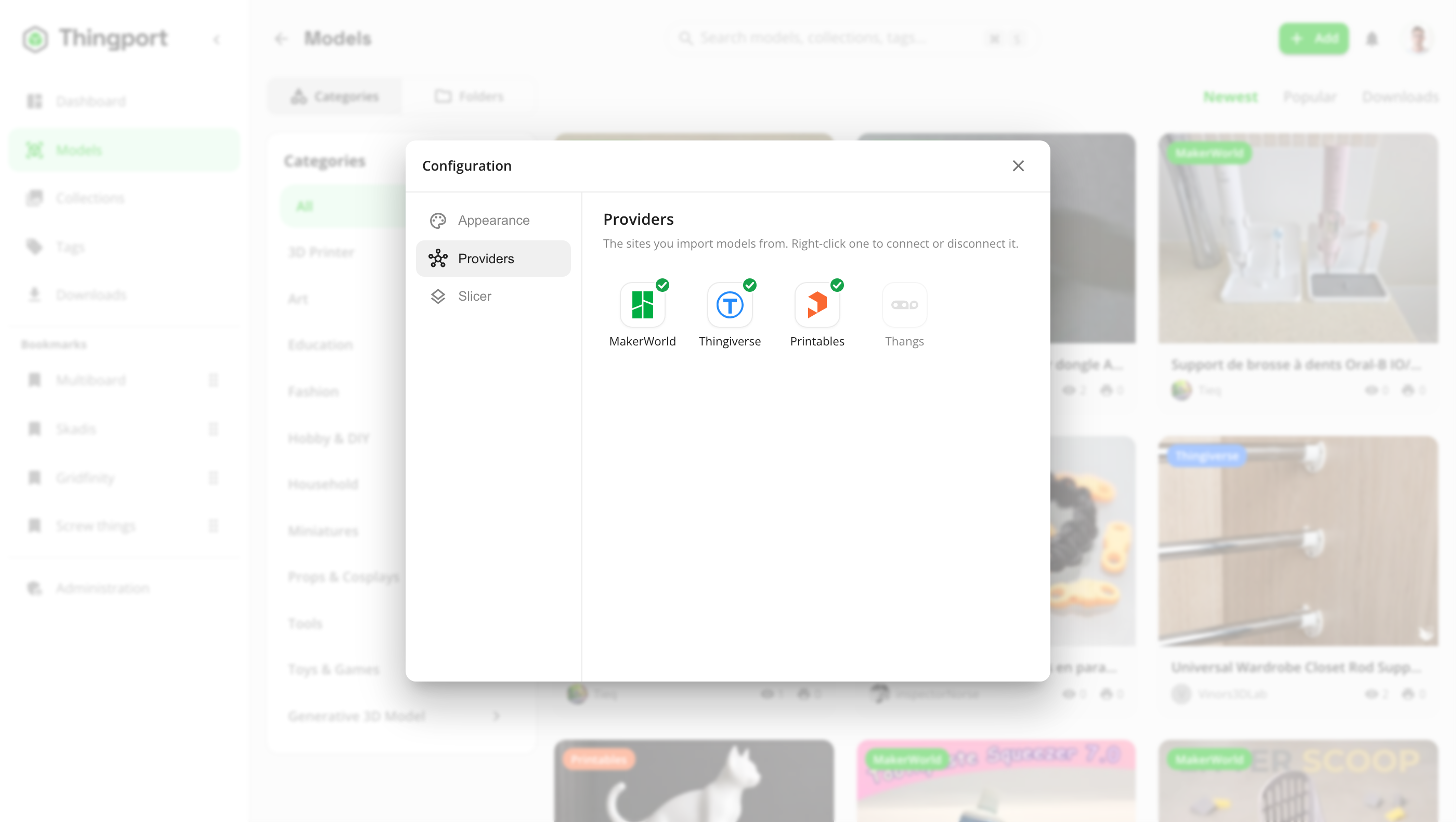Click the Multiboard bookmark drag handle

point(213,380)
